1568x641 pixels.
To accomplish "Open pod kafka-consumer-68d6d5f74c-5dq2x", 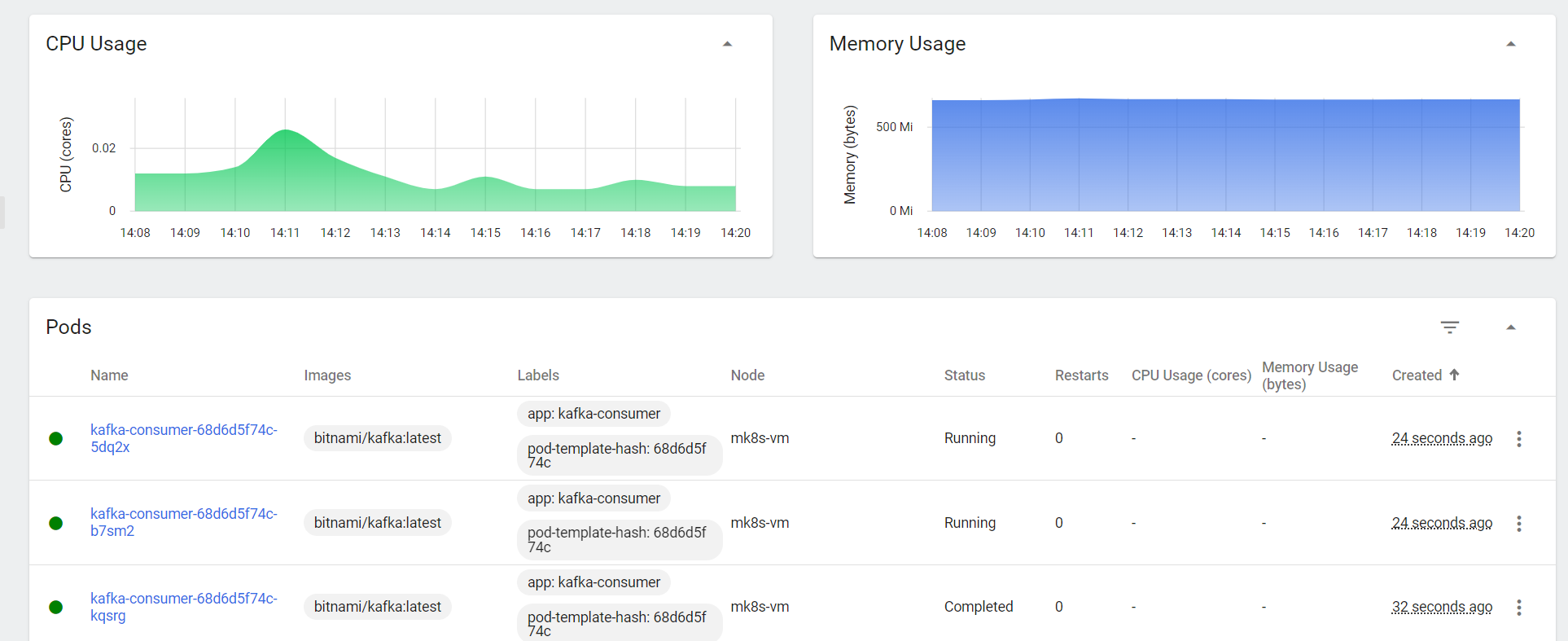I will tap(184, 438).
